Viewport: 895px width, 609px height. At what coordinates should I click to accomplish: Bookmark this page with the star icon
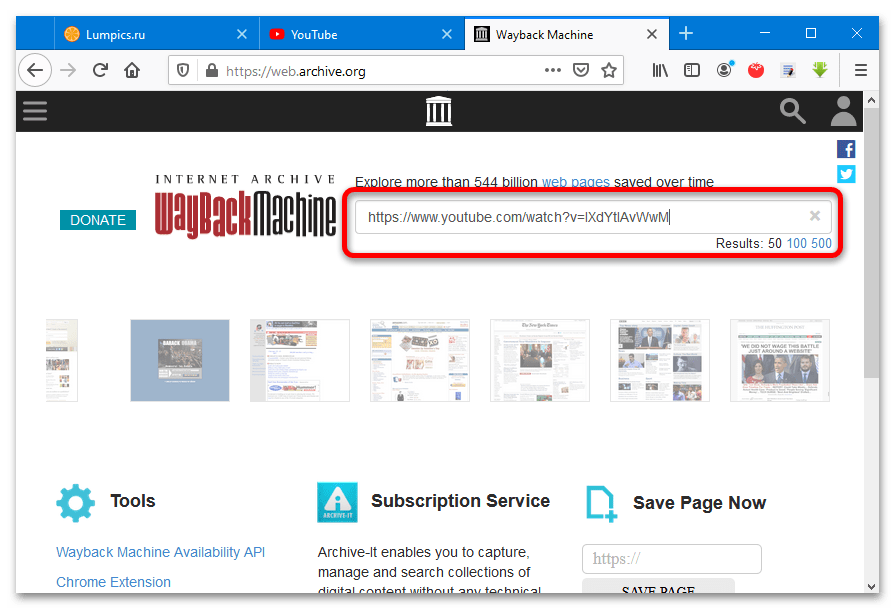click(x=608, y=70)
